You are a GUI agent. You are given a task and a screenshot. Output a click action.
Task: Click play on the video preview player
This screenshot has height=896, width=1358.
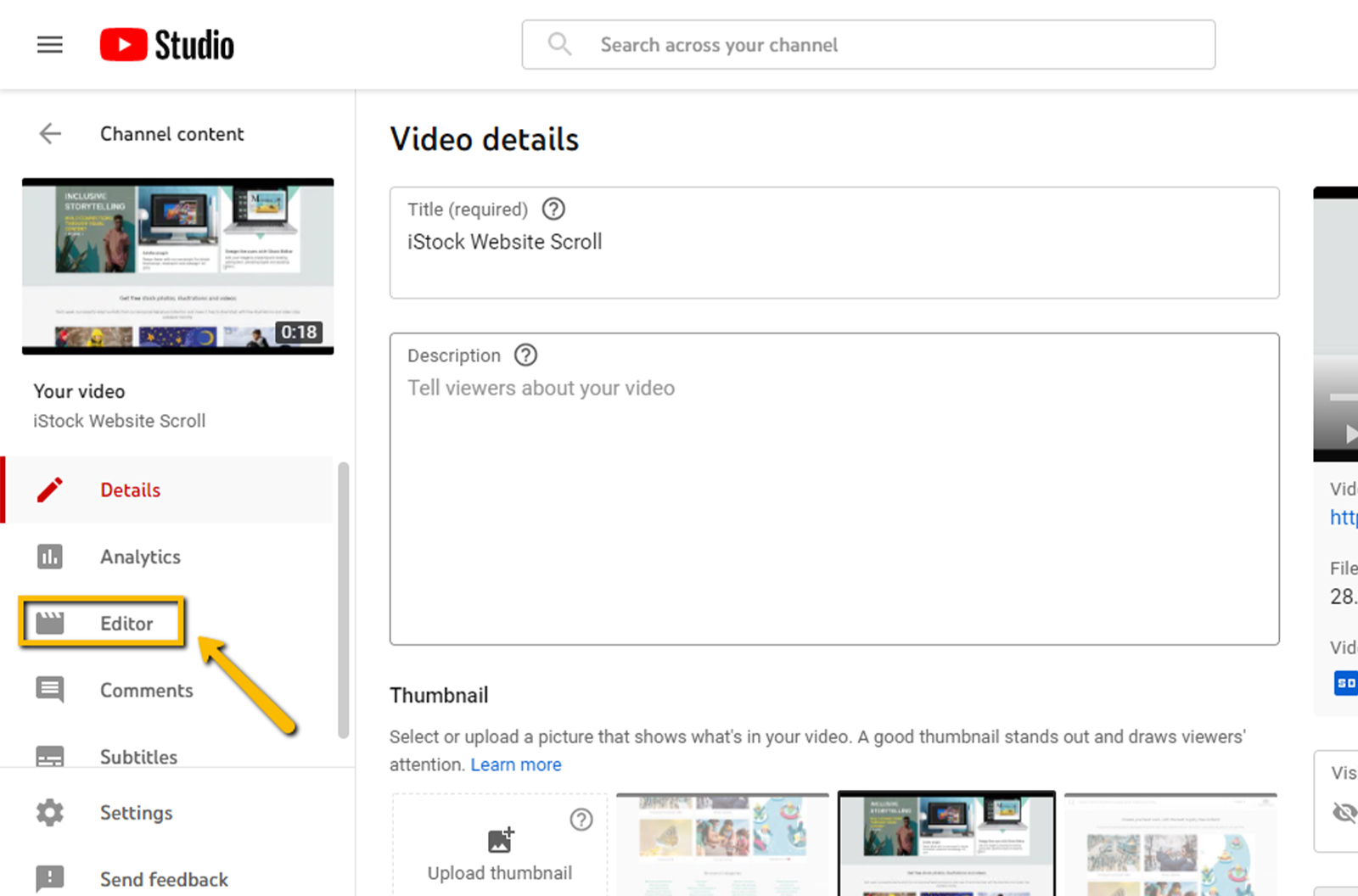tap(1351, 434)
